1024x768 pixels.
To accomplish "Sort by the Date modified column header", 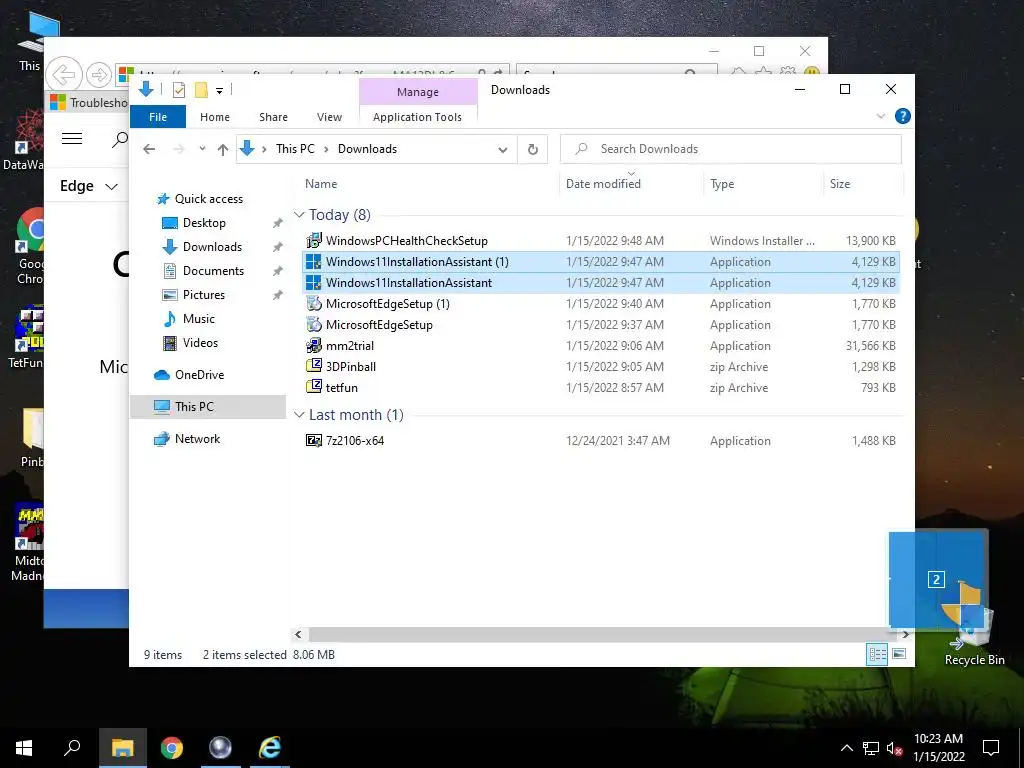I will pyautogui.click(x=603, y=184).
